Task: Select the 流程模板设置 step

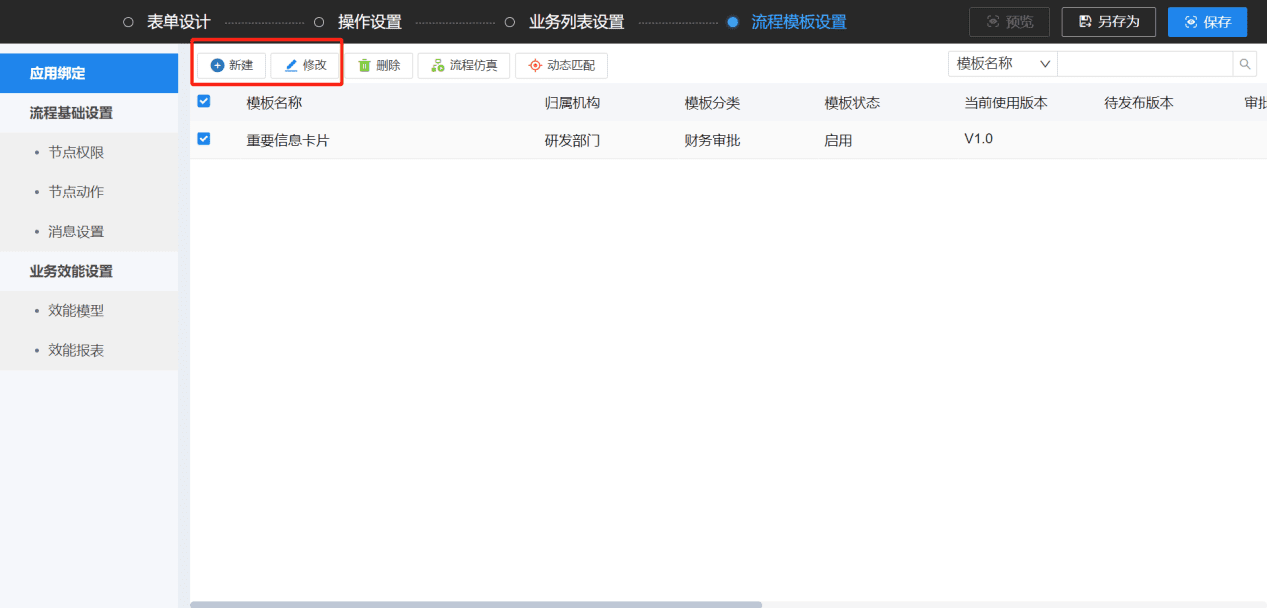Action: (x=799, y=22)
